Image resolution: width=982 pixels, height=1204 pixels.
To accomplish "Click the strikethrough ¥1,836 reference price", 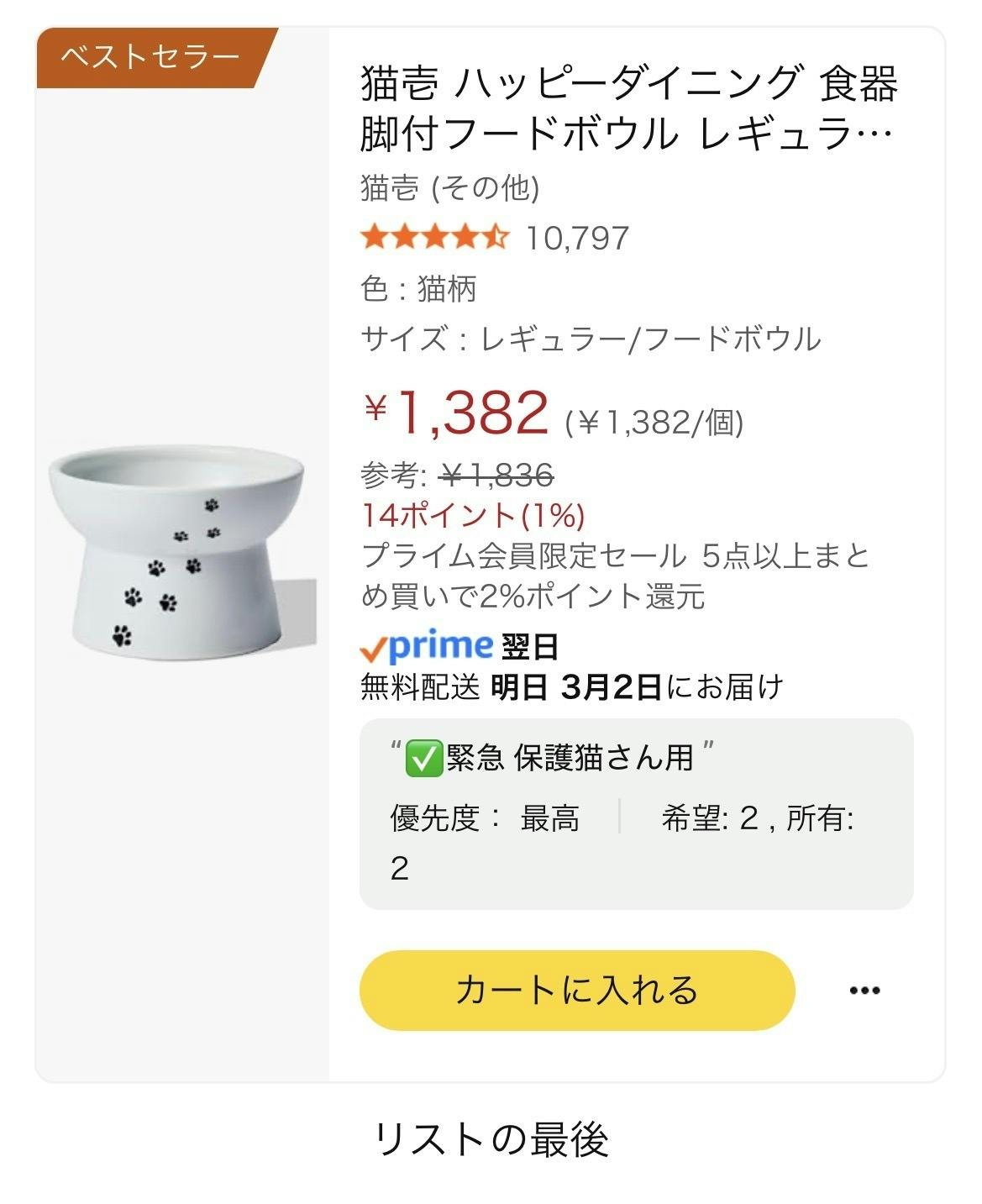I will (497, 476).
